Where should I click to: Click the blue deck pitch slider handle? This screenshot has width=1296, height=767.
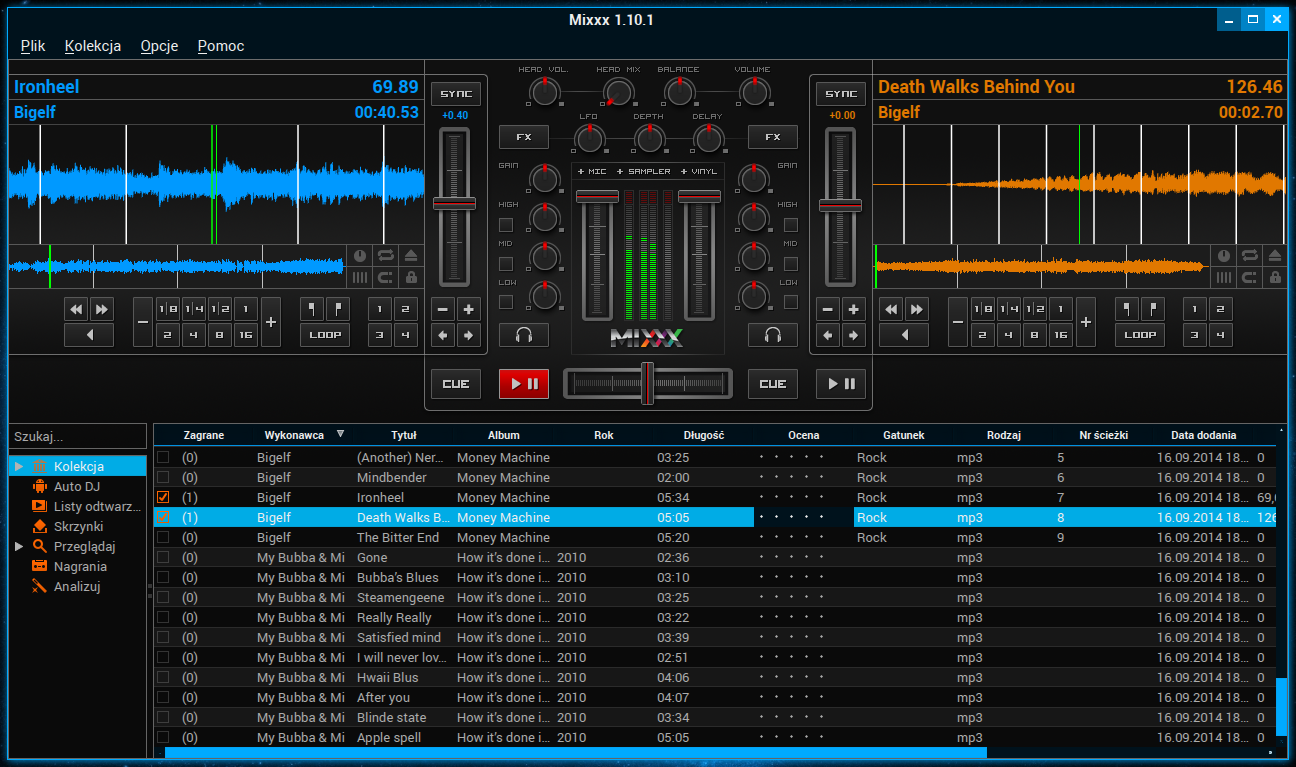(x=454, y=204)
